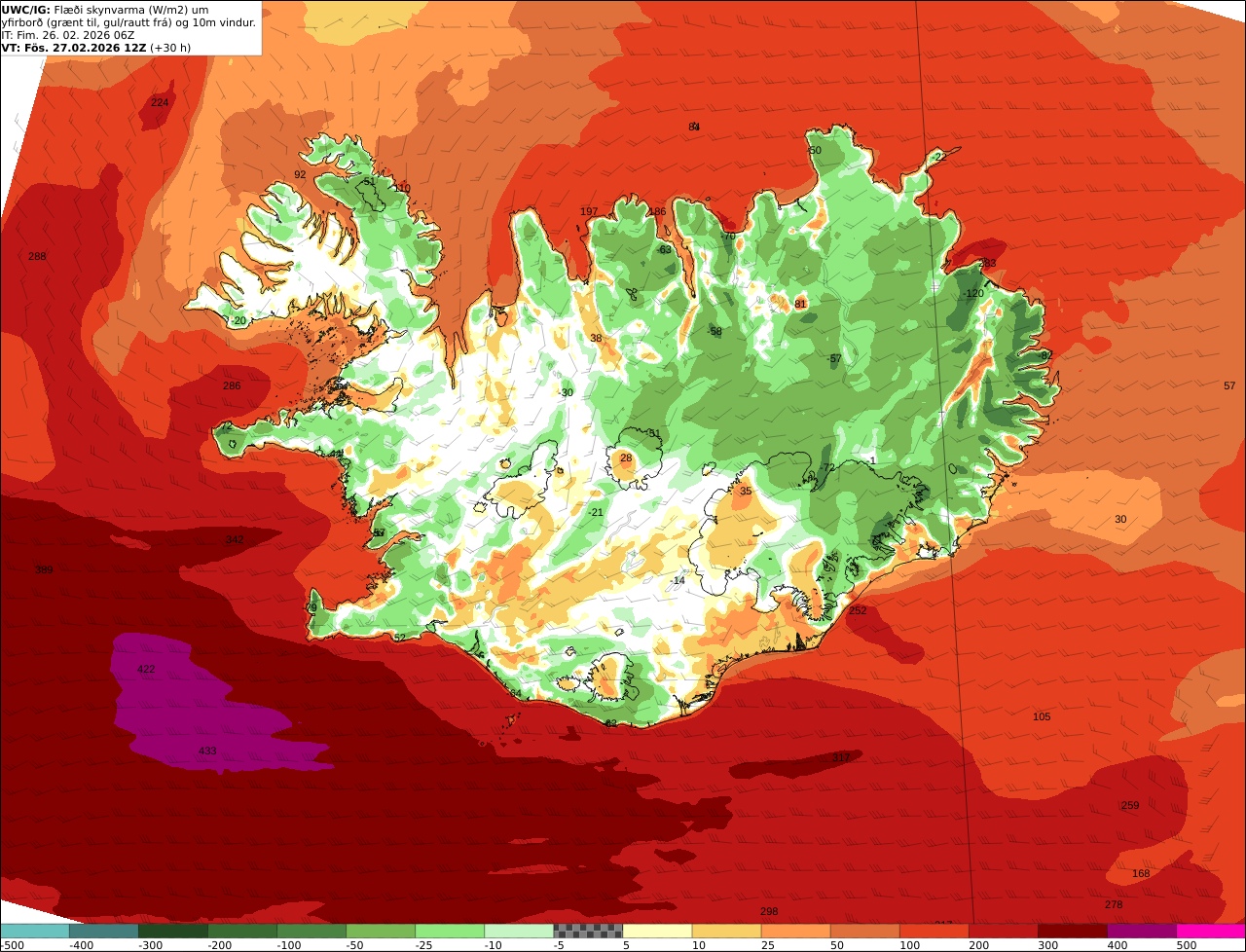
Task: Click the 38 value in north-central Iceland
Action: tap(596, 339)
